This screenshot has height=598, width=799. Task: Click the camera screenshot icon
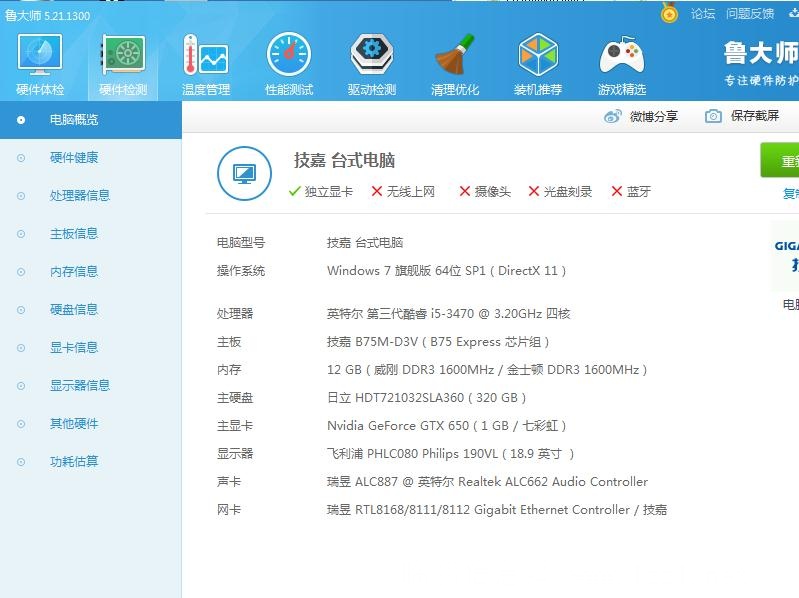pyautogui.click(x=713, y=117)
